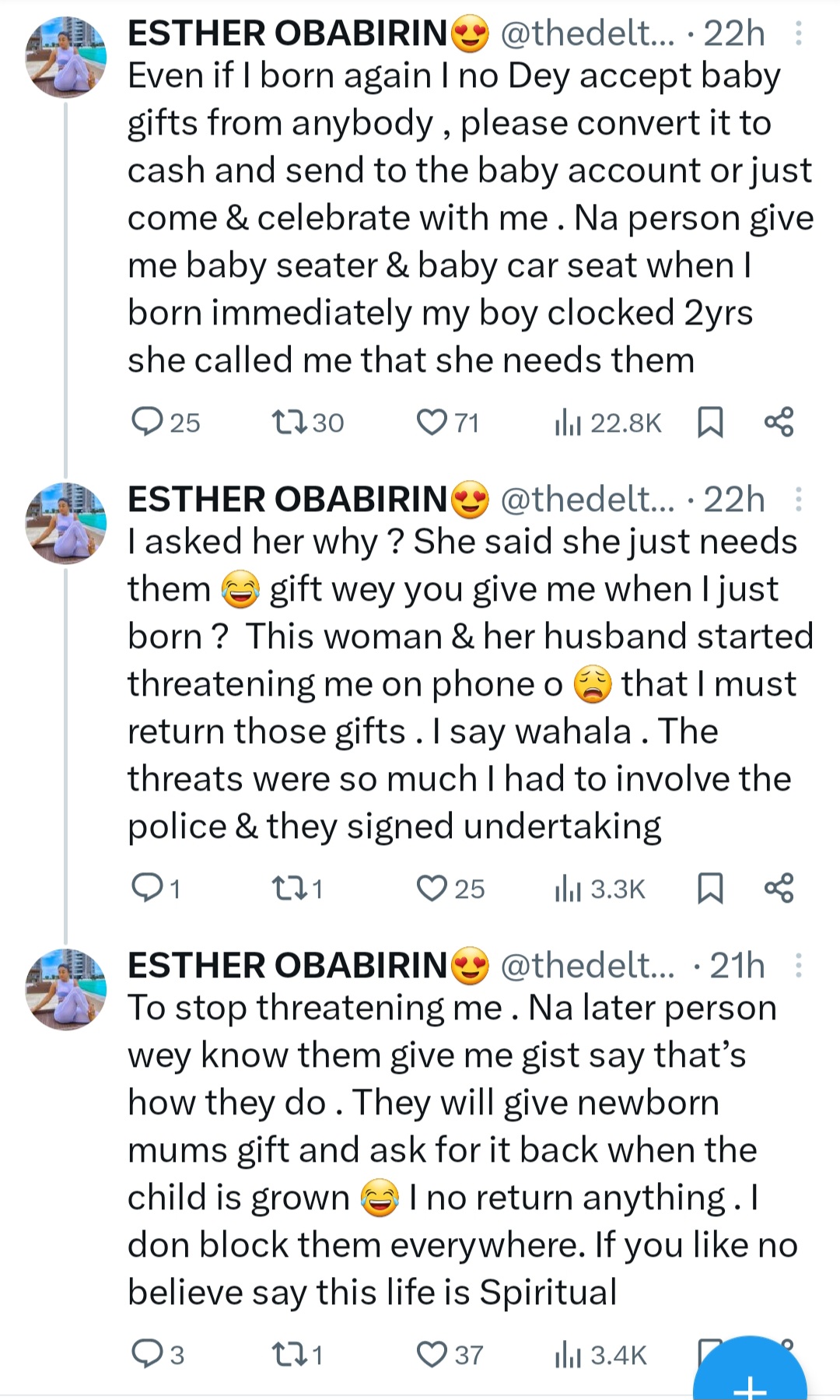The height and width of the screenshot is (1400, 840).
Task: Open more options on the first tweet
Action: point(798,33)
